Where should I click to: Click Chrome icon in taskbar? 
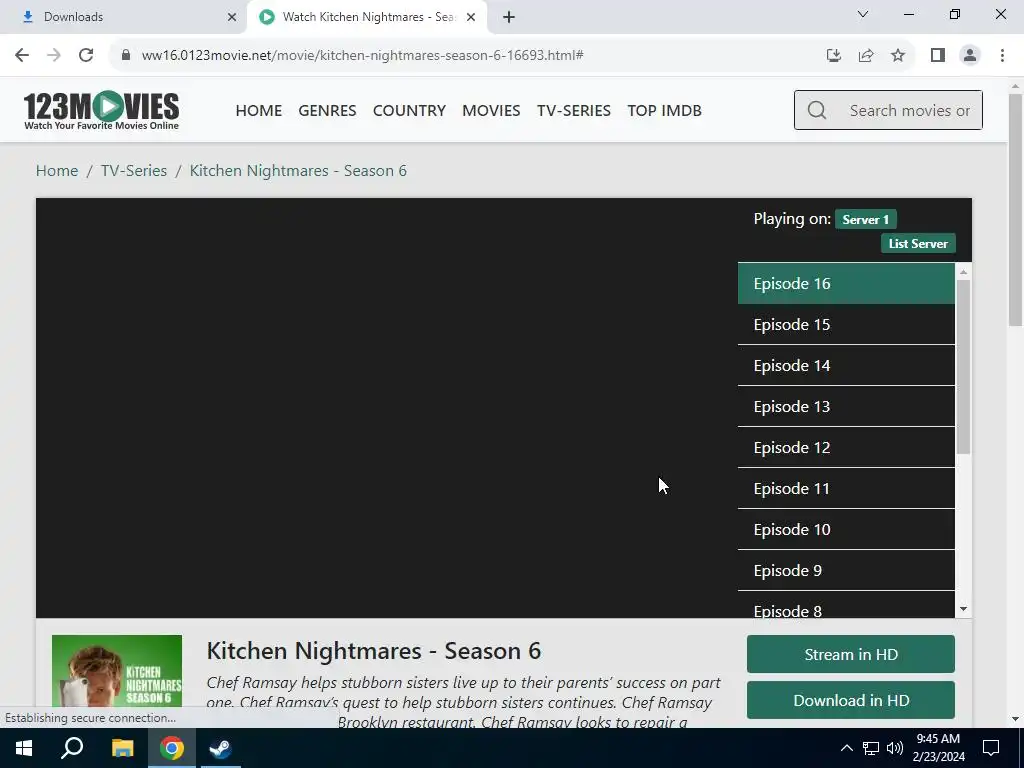(172, 748)
